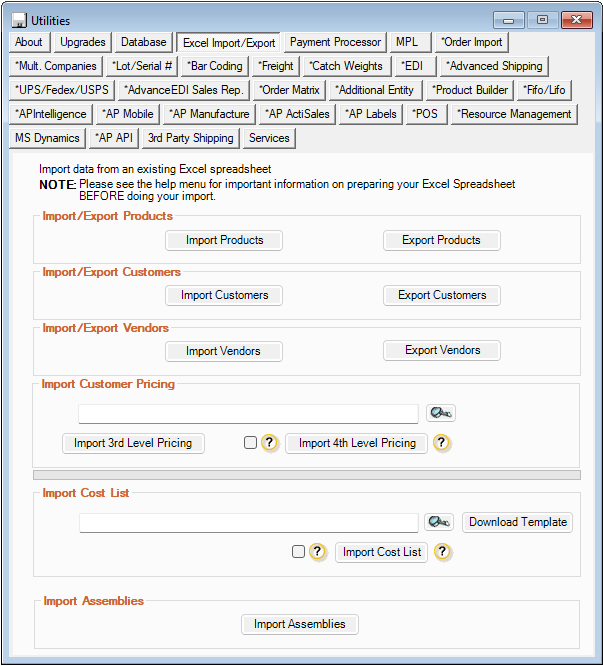Select the *Advanced Shipping tab

click(494, 66)
